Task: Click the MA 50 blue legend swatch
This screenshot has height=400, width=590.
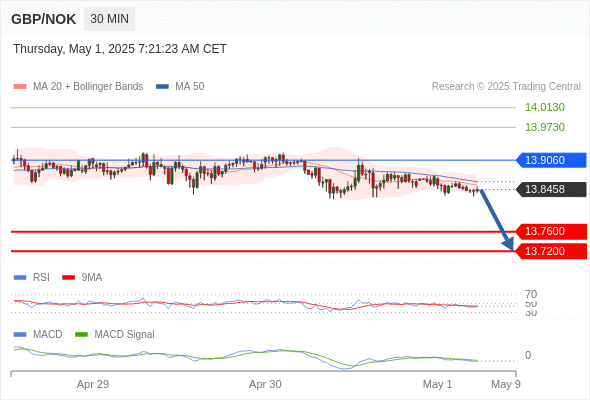Action: pos(162,87)
